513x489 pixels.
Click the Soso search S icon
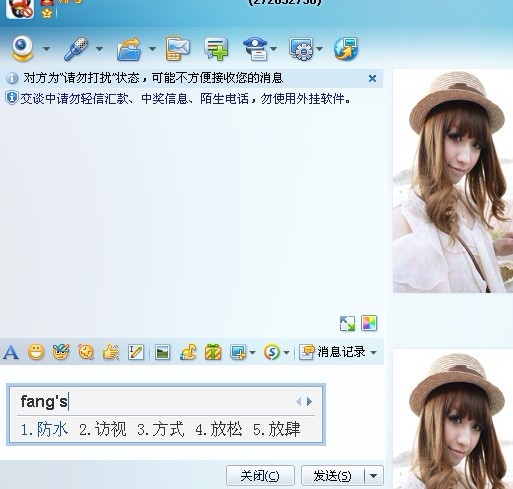click(272, 352)
